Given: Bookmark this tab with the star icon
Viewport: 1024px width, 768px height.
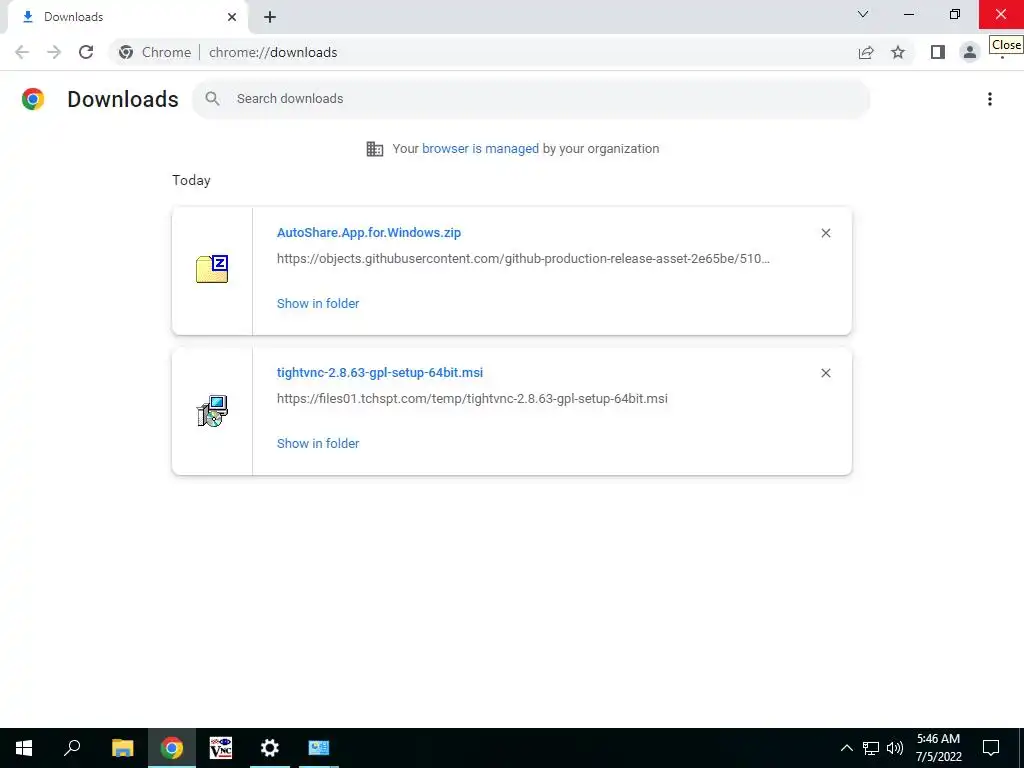Looking at the screenshot, I should [x=898, y=52].
